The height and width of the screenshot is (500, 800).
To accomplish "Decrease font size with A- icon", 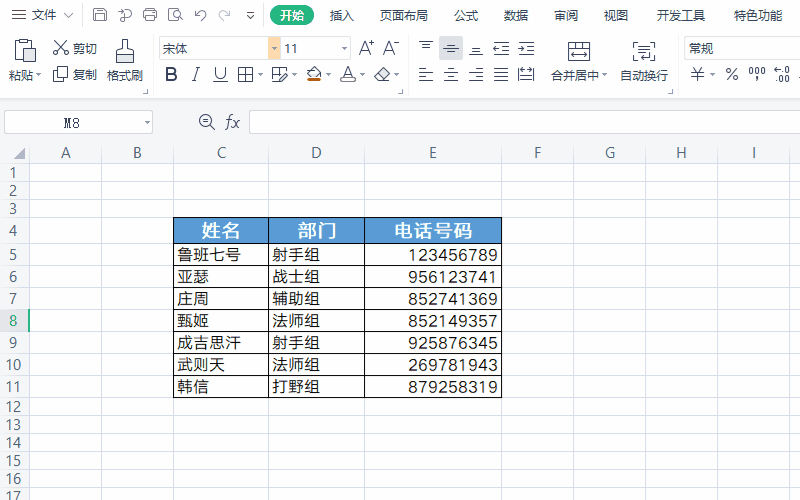I will (390, 48).
